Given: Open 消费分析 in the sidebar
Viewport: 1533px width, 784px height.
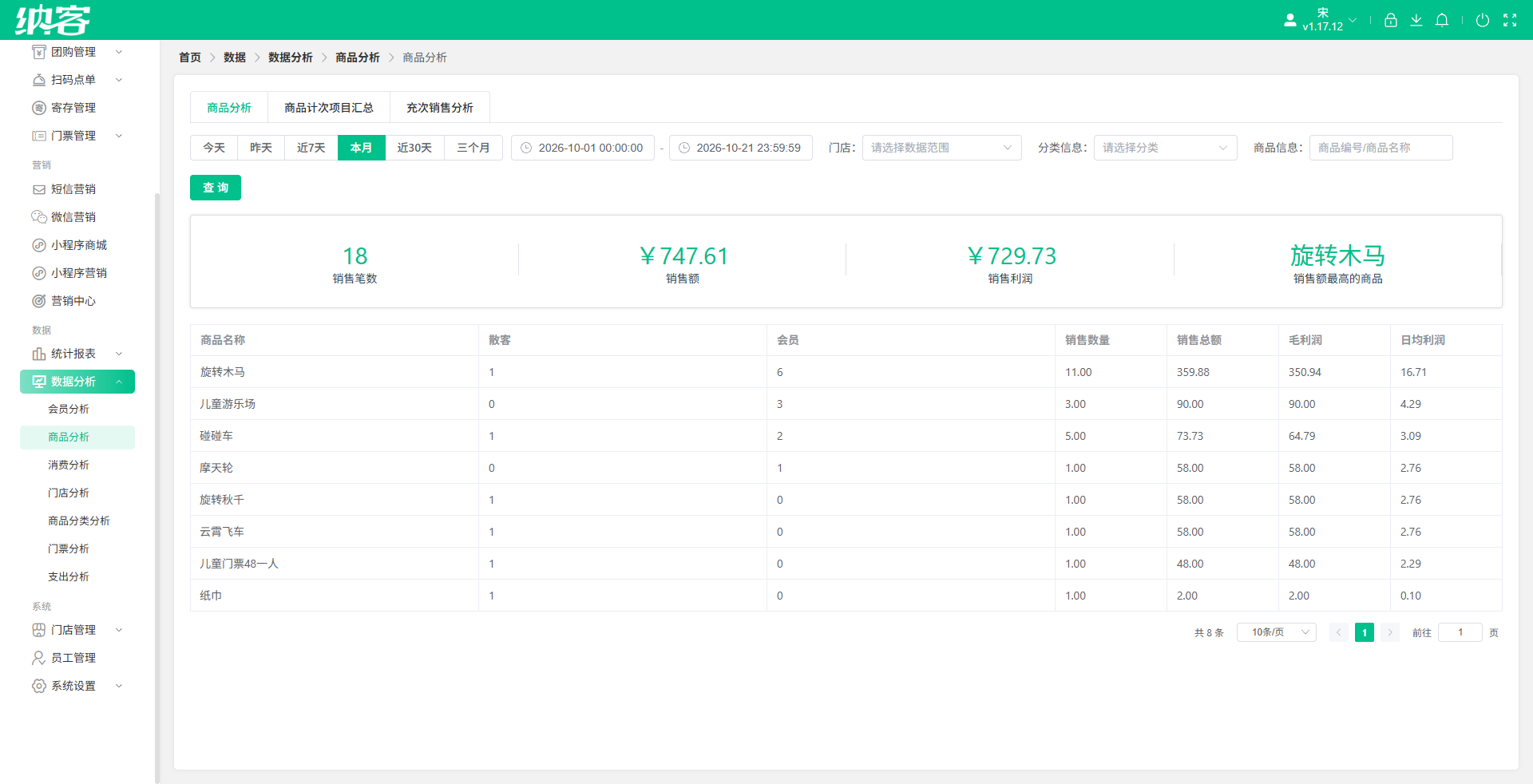Looking at the screenshot, I should pos(69,465).
